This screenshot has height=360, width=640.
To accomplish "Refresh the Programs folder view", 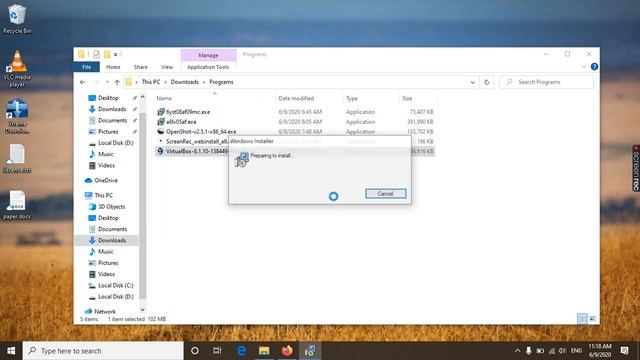I will [487, 82].
